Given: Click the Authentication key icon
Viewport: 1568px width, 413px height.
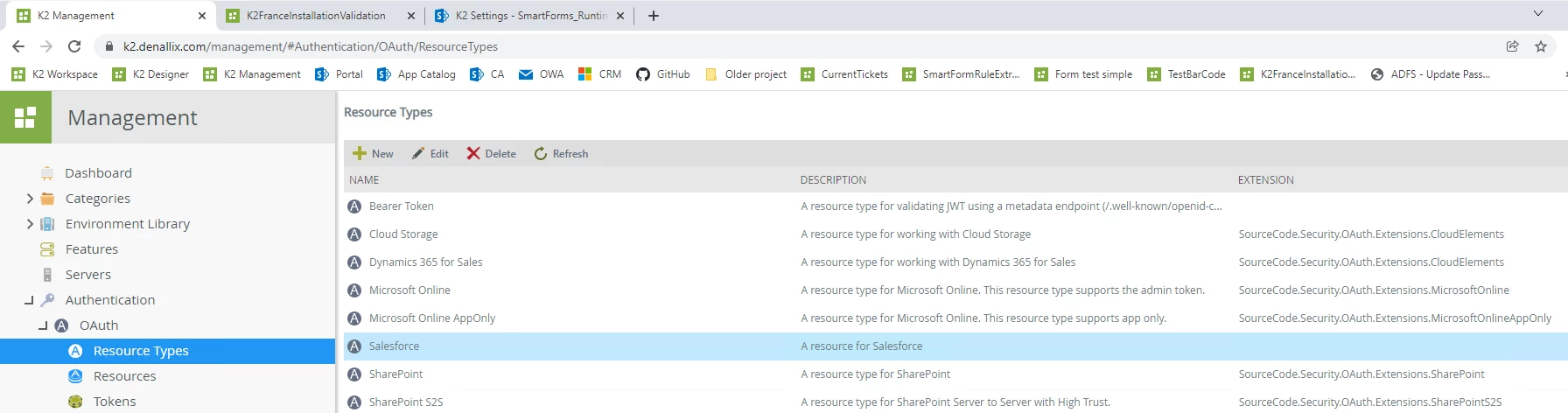Looking at the screenshot, I should 47,300.
